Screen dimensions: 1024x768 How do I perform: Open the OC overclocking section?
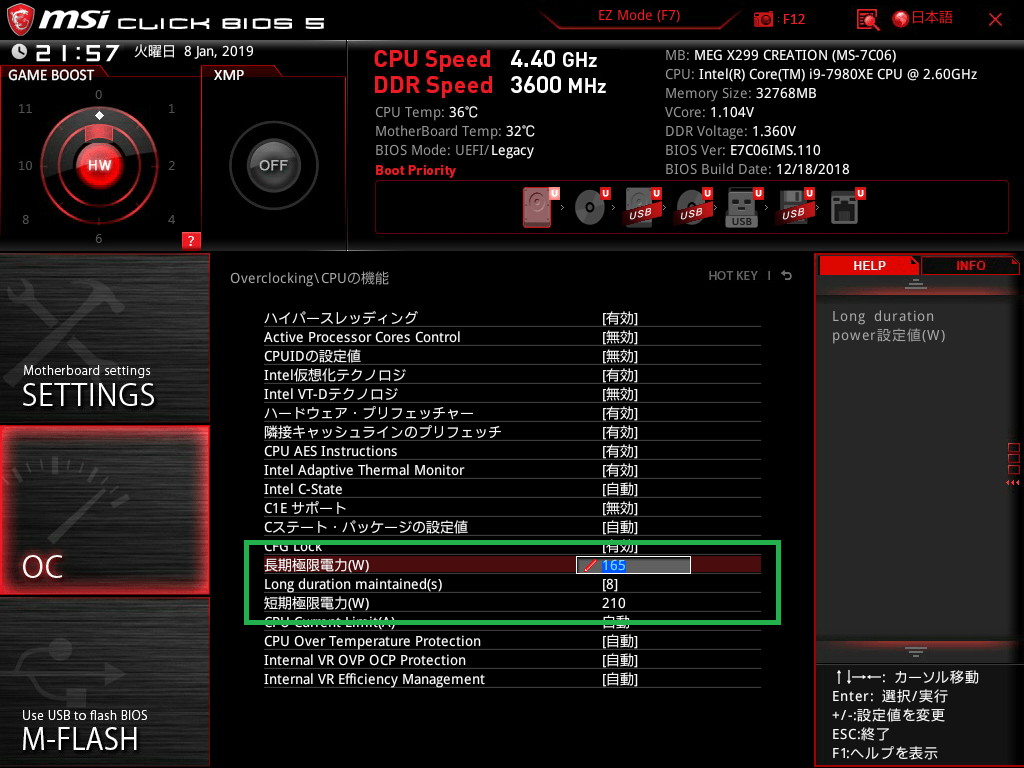(104, 510)
